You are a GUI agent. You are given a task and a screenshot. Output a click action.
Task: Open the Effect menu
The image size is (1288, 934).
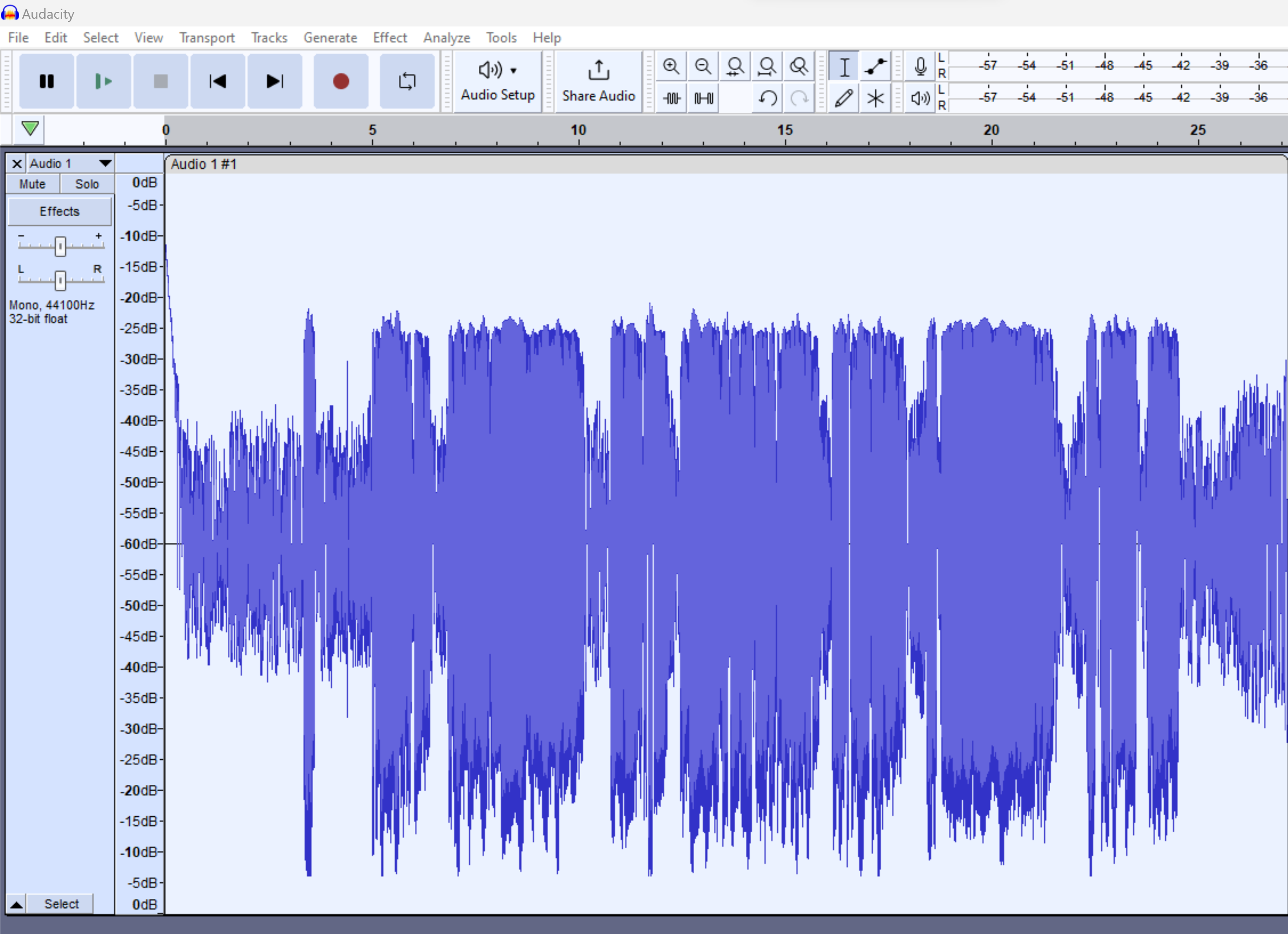coord(390,37)
